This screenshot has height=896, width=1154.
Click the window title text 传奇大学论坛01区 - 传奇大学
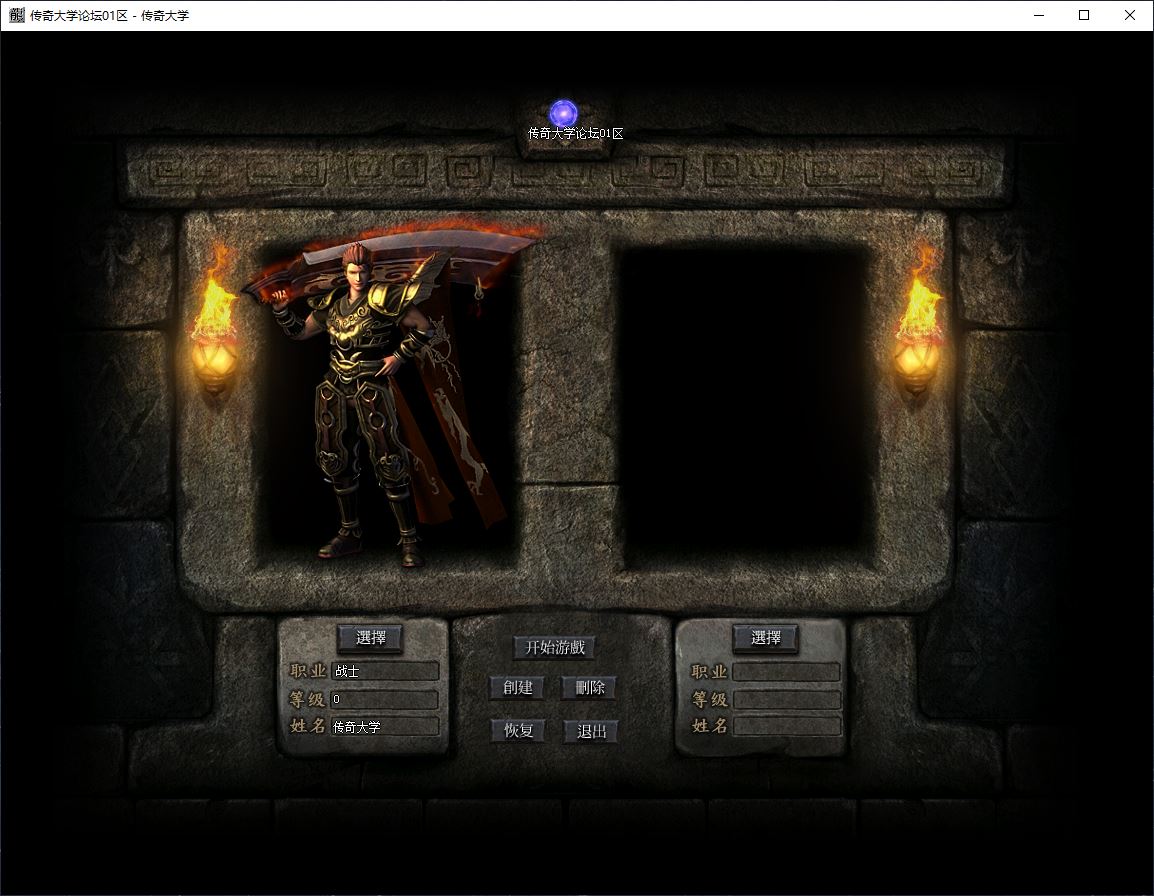tap(110, 15)
